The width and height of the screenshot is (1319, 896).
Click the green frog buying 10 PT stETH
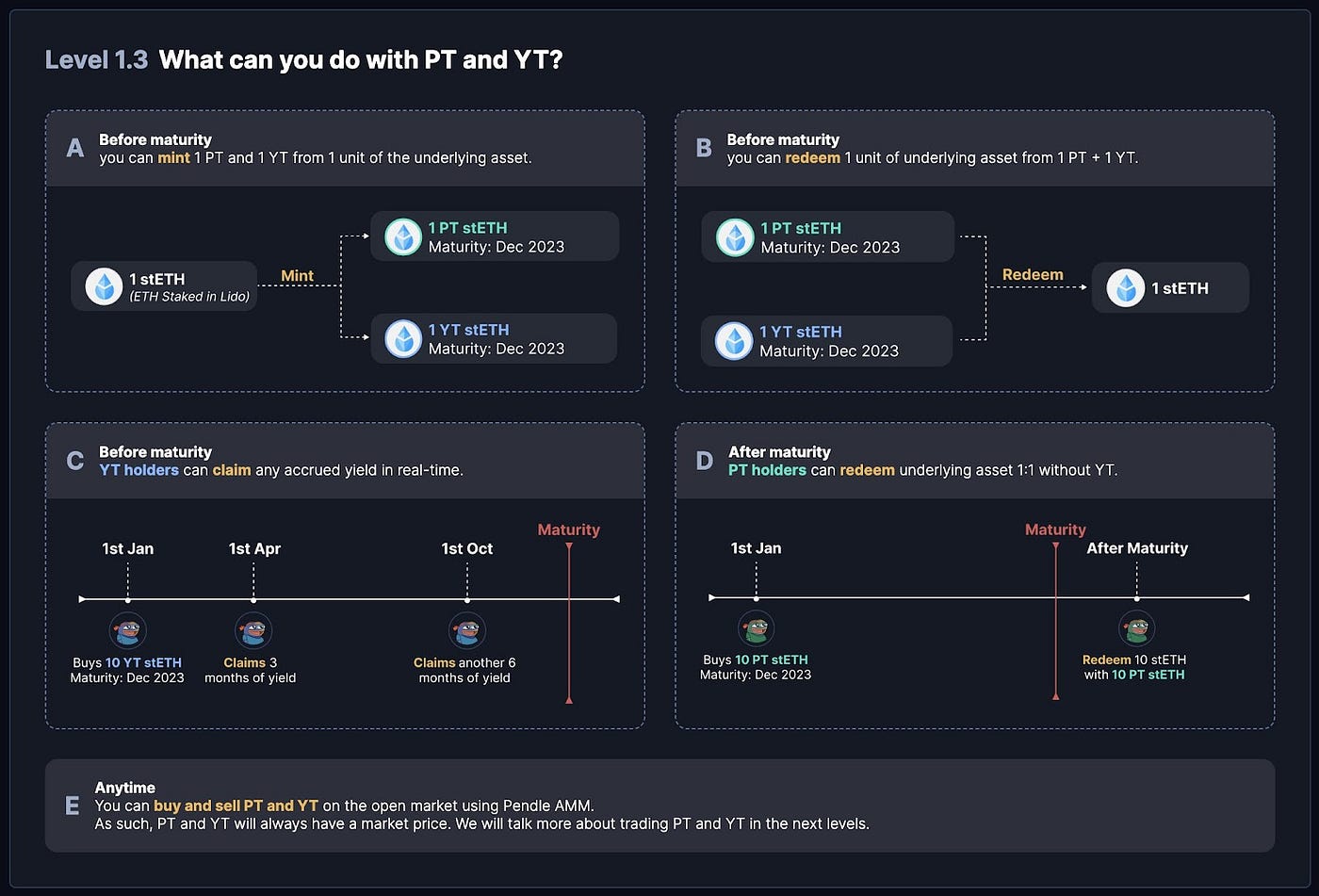[x=756, y=628]
